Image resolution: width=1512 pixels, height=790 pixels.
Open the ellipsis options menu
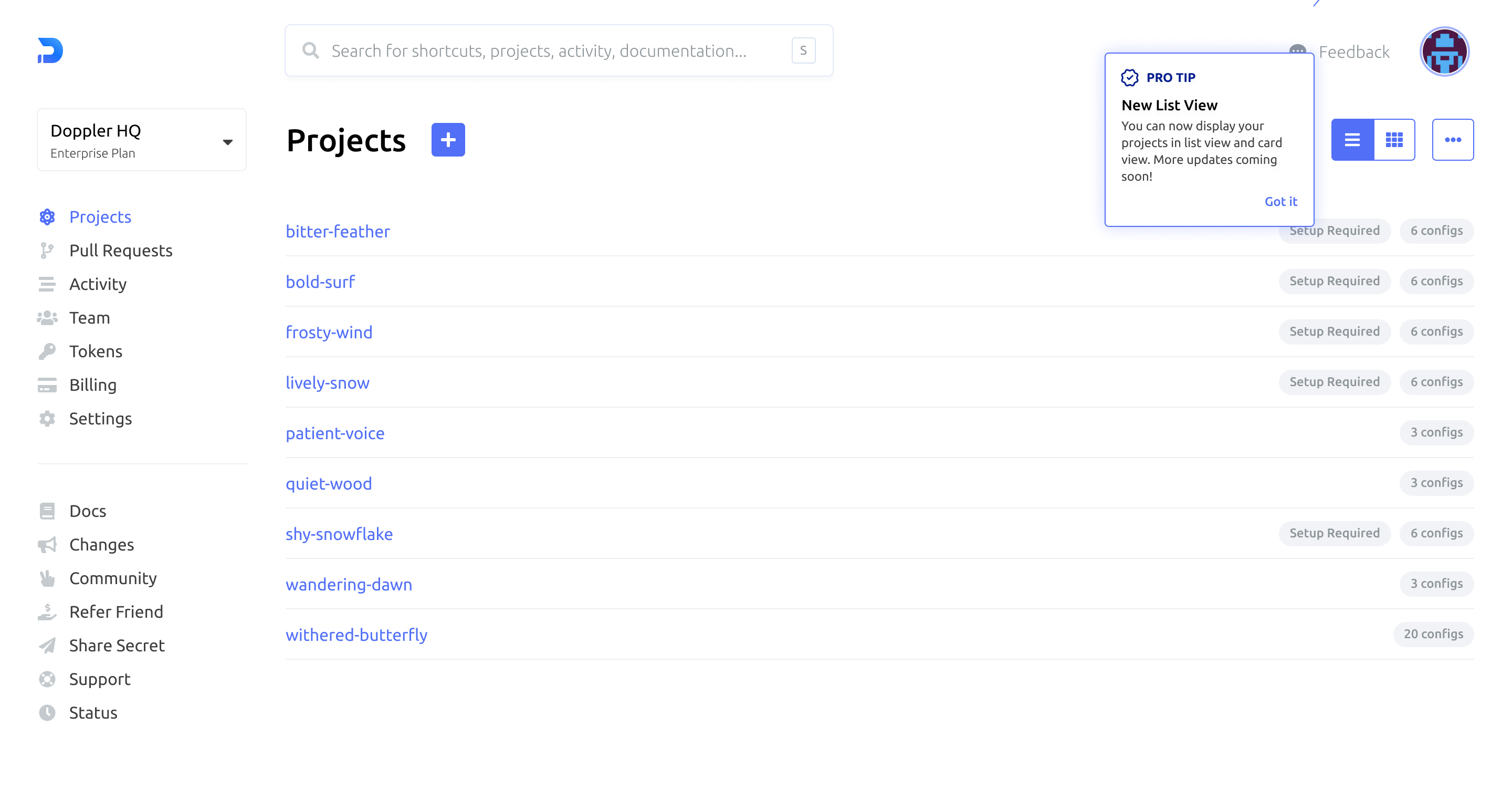click(1453, 139)
